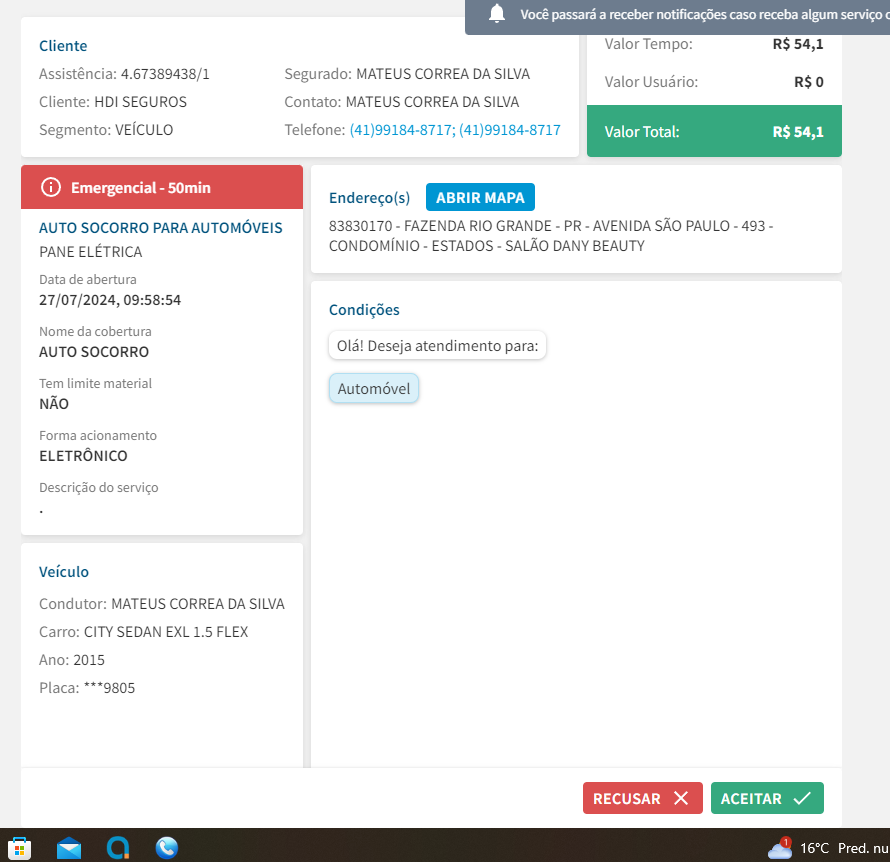
Task: Click the emergency info circle icon
Action: coord(51,187)
